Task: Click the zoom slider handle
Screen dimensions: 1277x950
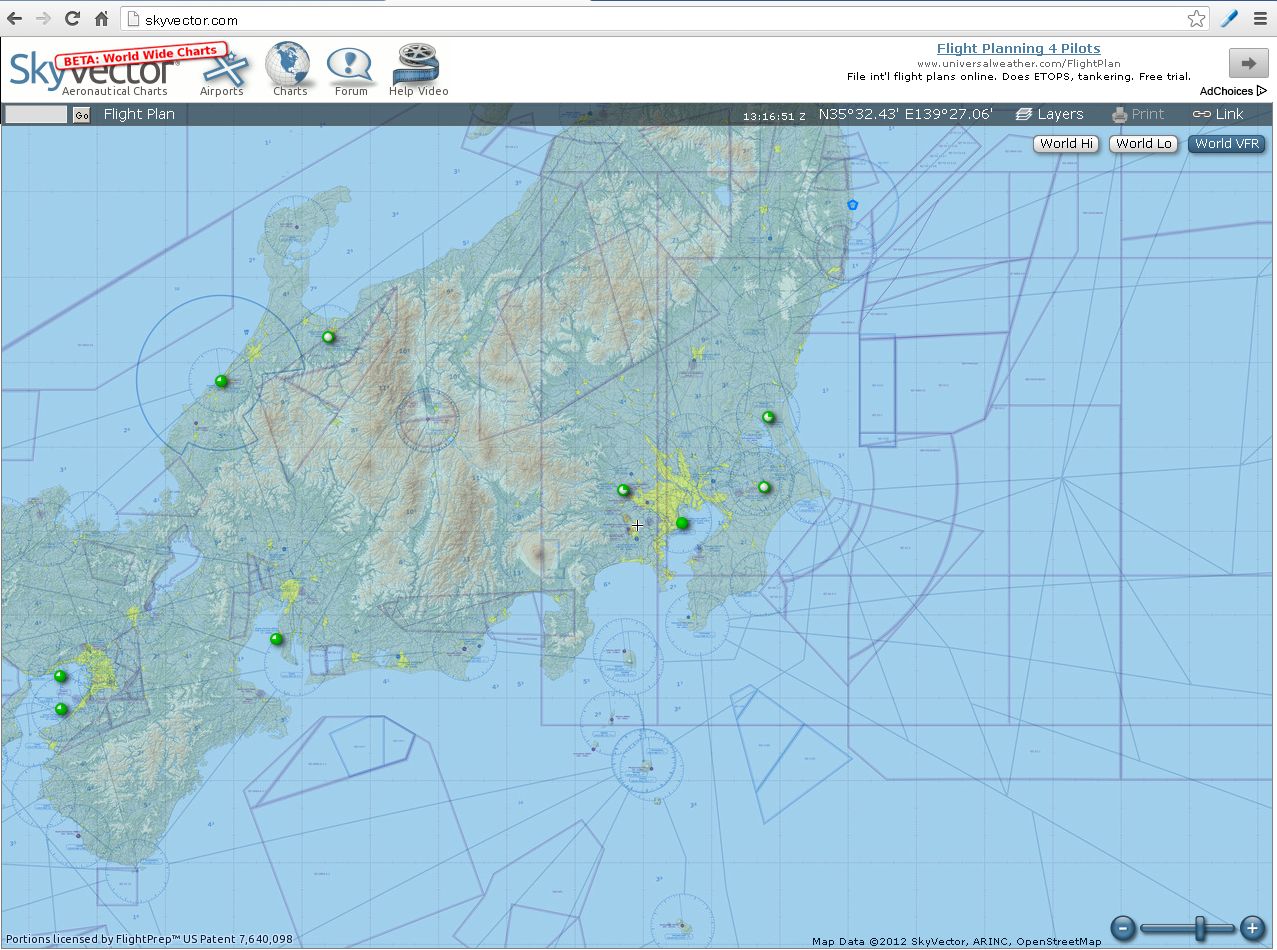Action: pyautogui.click(x=1199, y=928)
